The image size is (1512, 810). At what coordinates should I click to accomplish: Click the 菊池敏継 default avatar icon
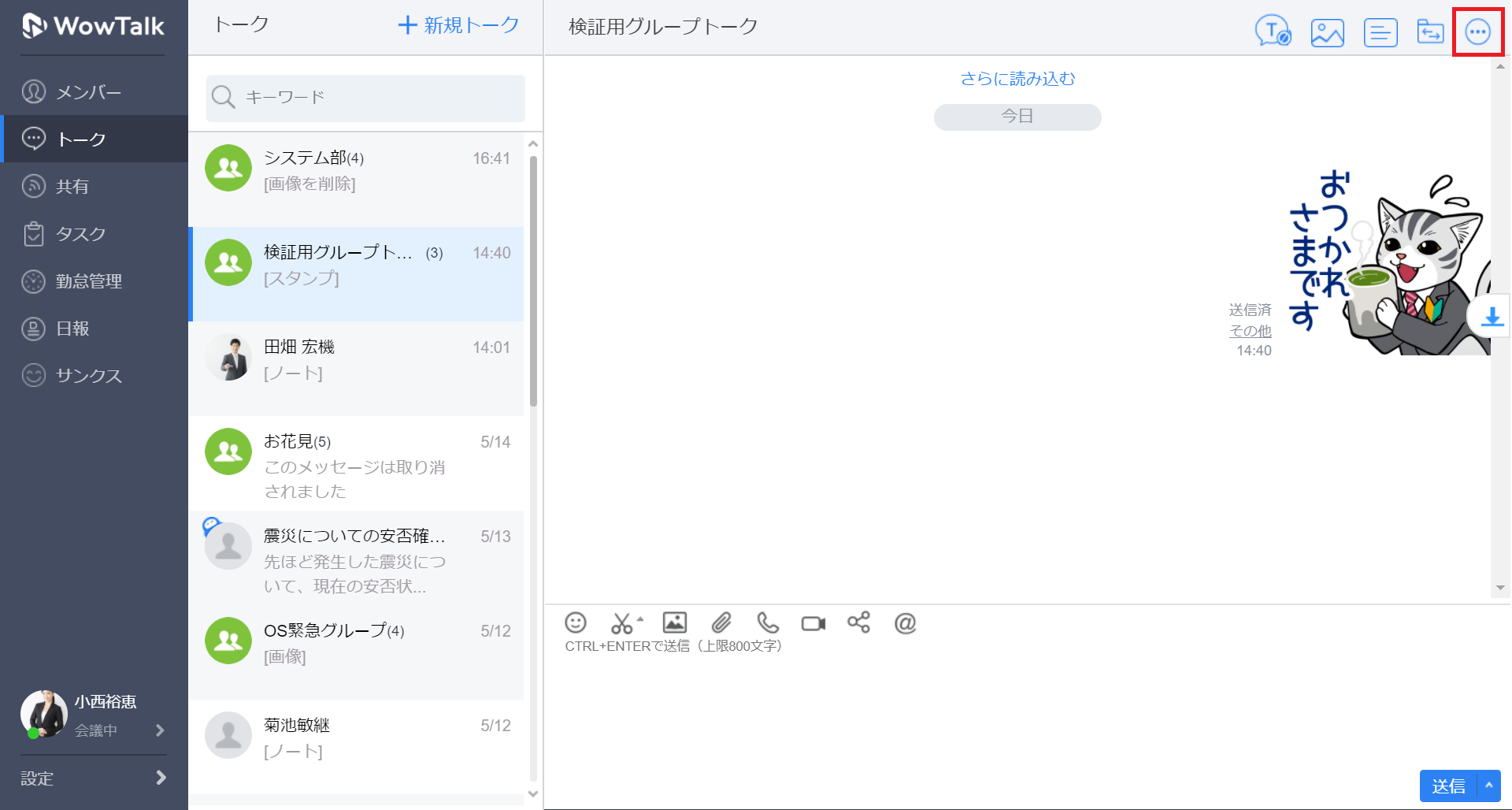point(228,735)
